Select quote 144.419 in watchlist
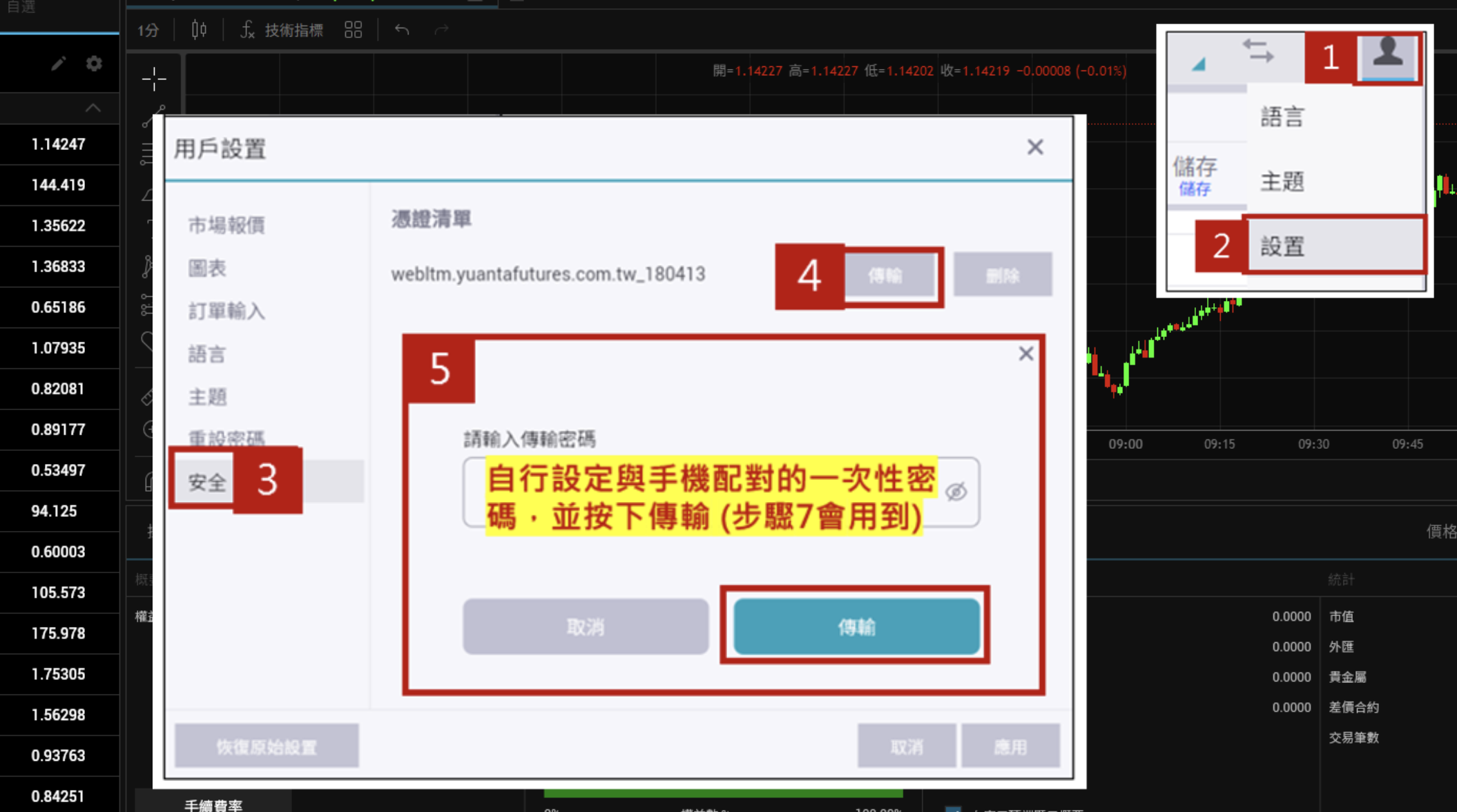 pos(59,185)
